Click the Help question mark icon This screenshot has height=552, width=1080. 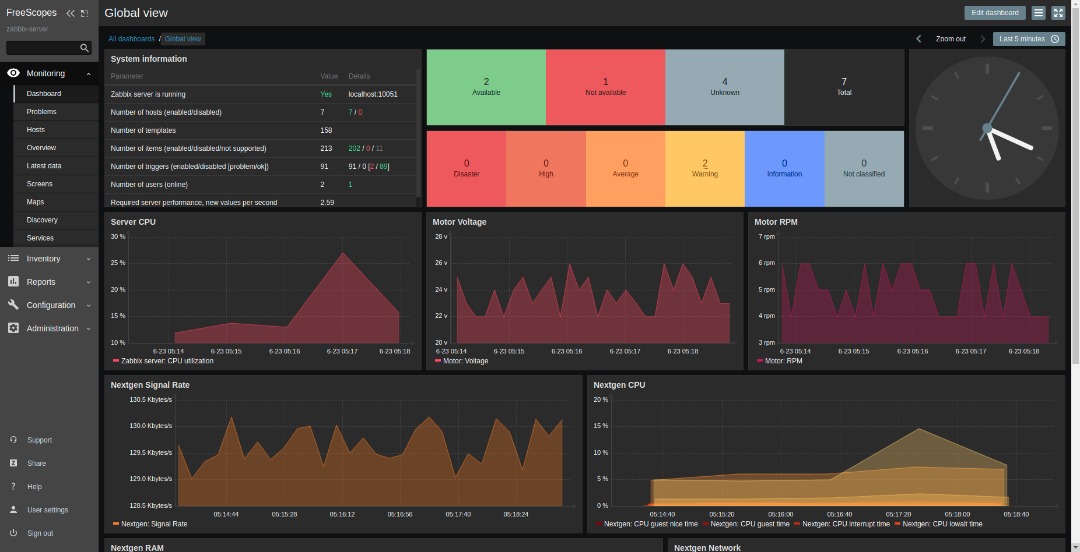click(x=13, y=487)
